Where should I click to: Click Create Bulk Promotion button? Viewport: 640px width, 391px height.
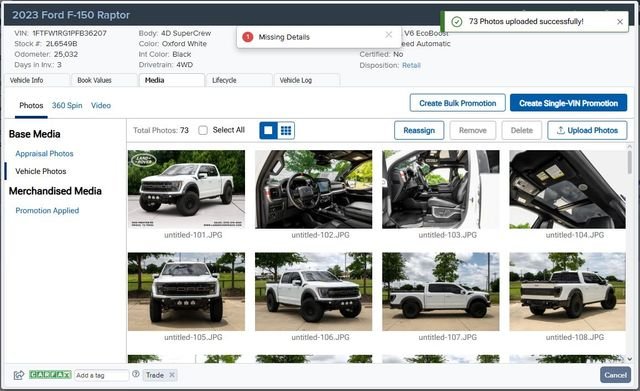[458, 103]
